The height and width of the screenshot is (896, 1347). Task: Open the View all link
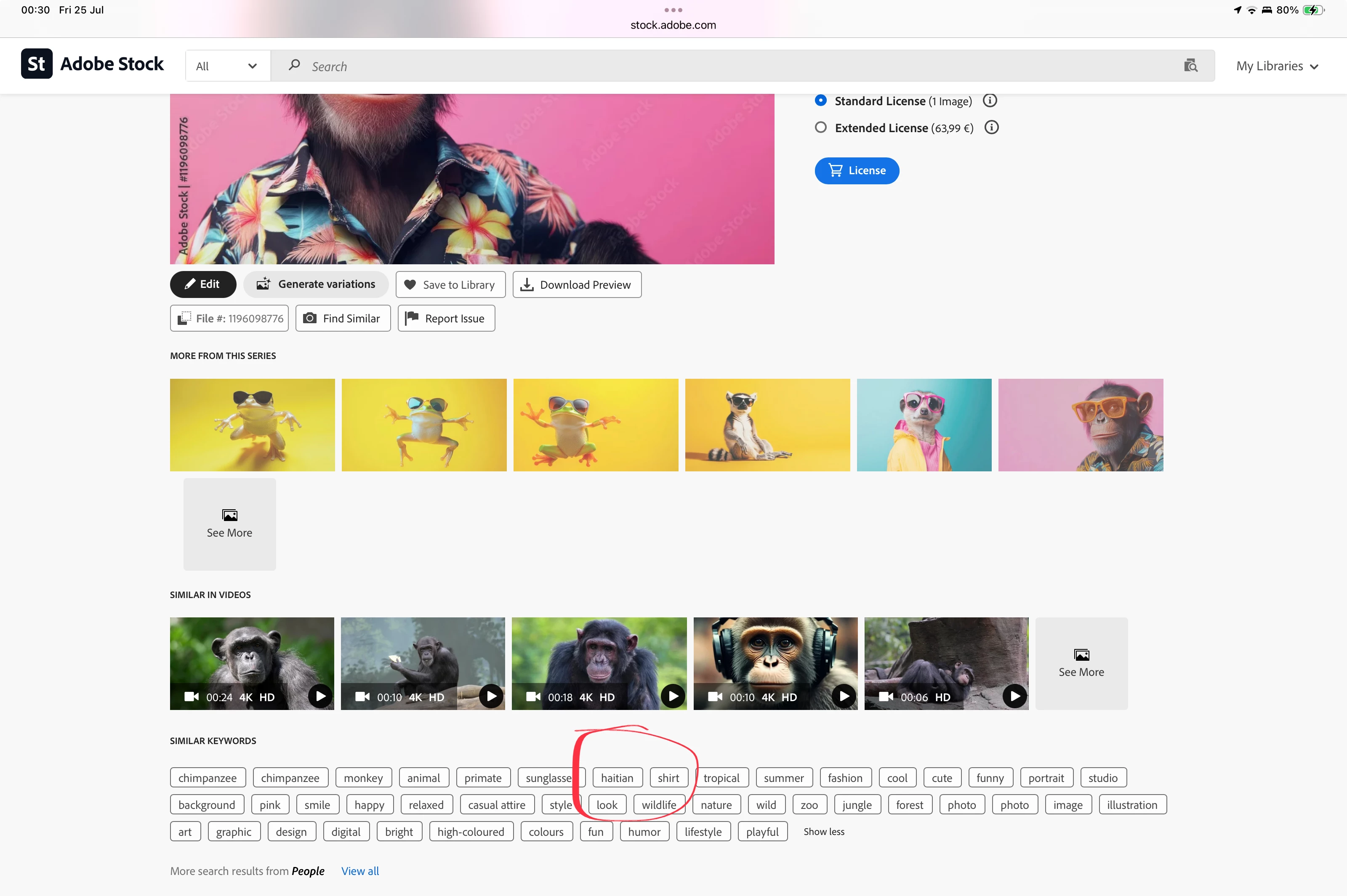[x=359, y=871]
